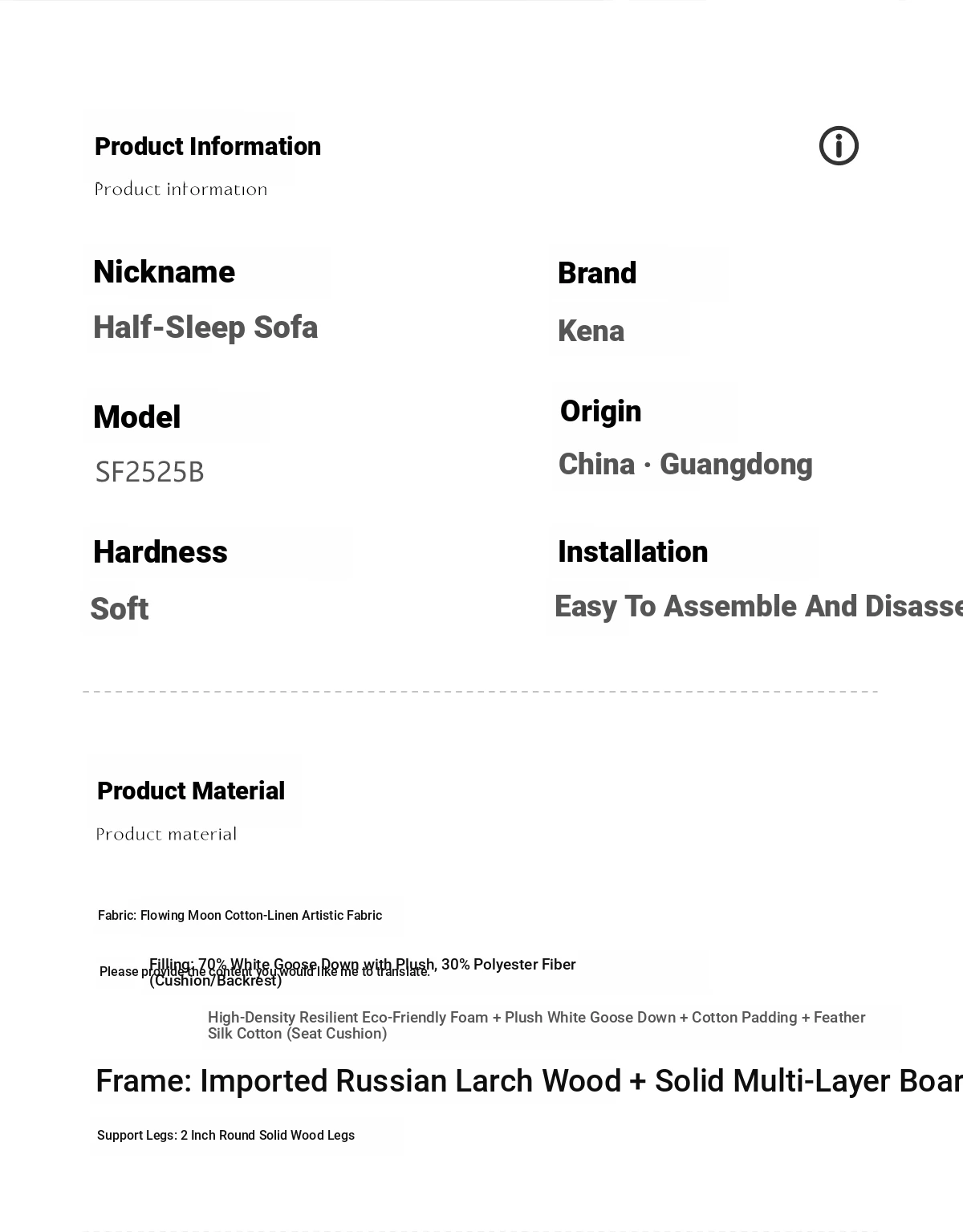Select the Kena brand value

click(591, 331)
